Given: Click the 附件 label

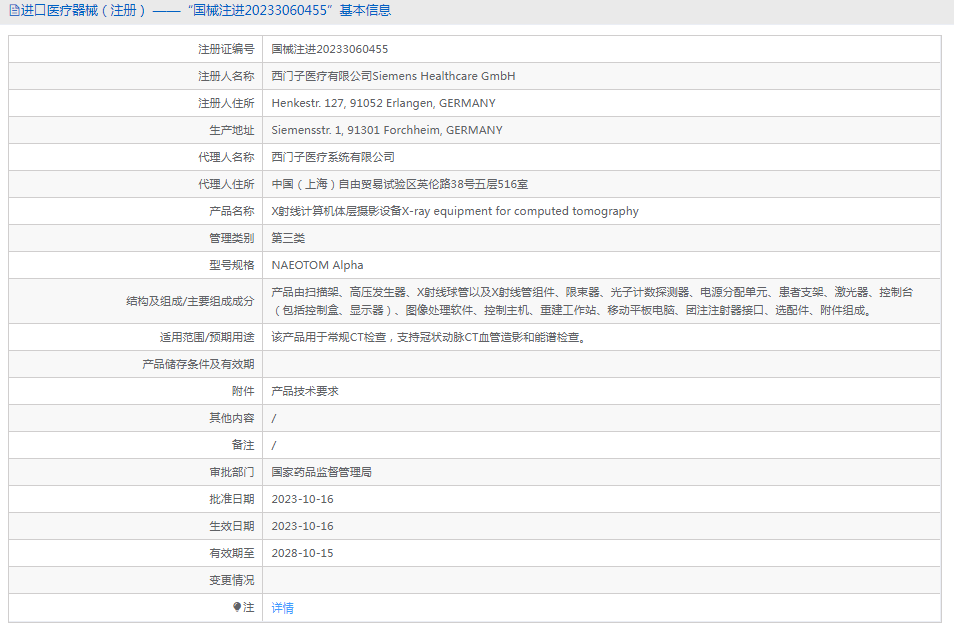Looking at the screenshot, I should point(243,391).
